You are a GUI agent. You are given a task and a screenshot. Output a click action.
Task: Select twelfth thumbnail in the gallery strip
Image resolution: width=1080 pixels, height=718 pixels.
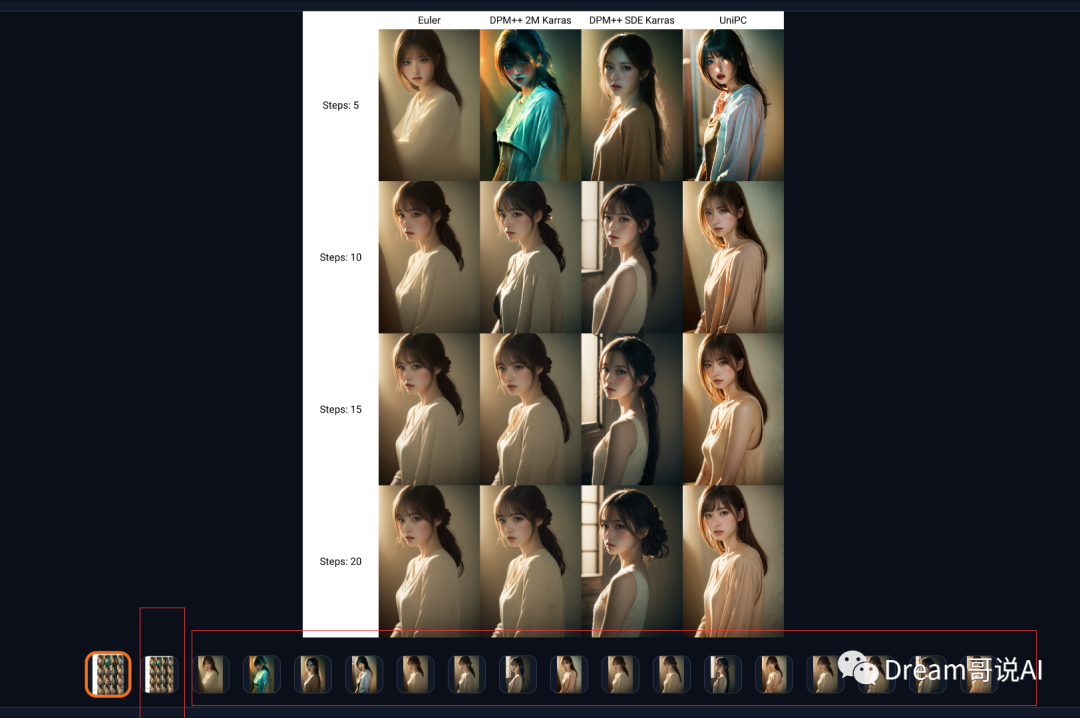(672, 674)
